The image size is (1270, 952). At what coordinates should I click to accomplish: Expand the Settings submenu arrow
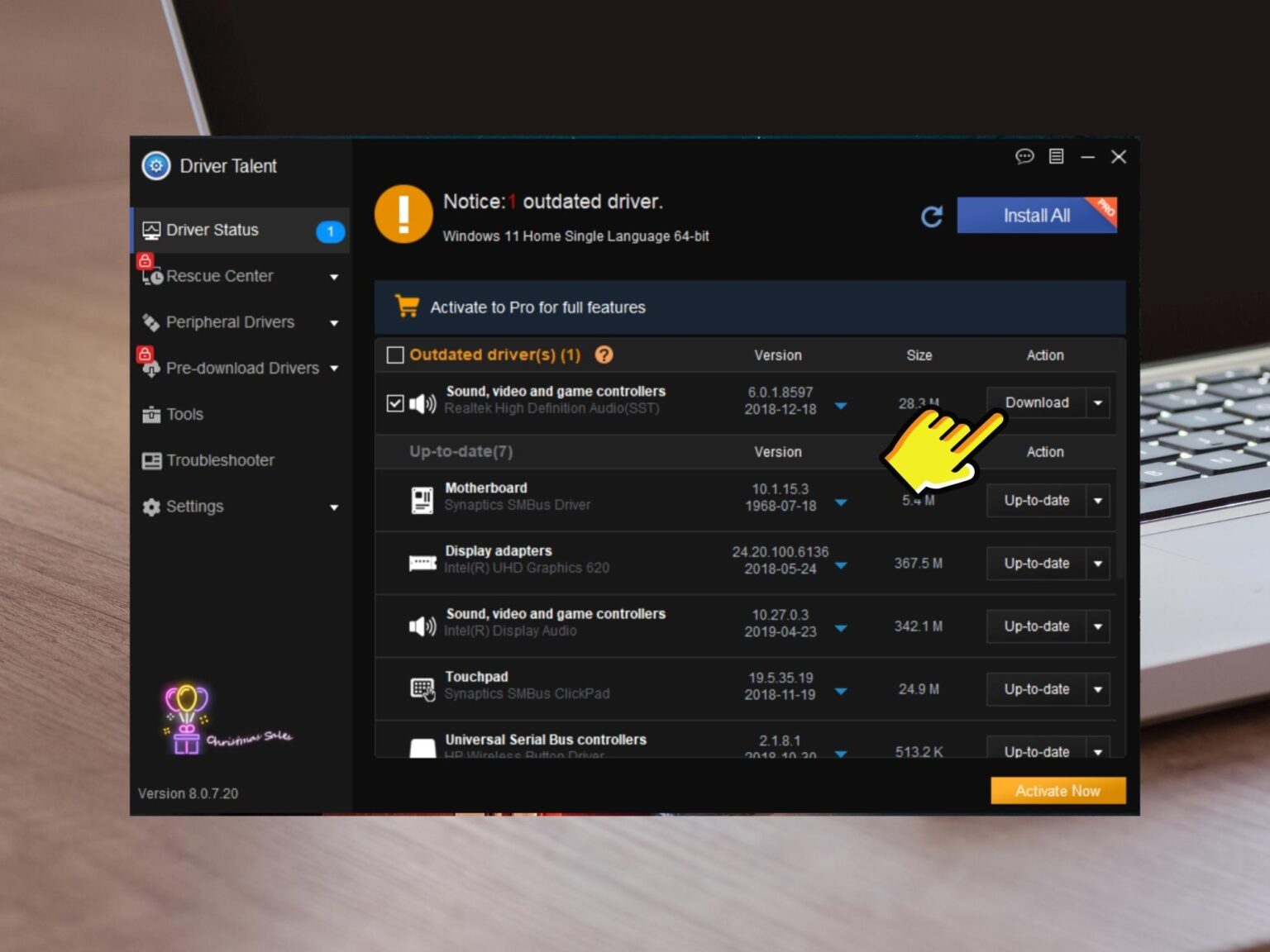coord(334,507)
